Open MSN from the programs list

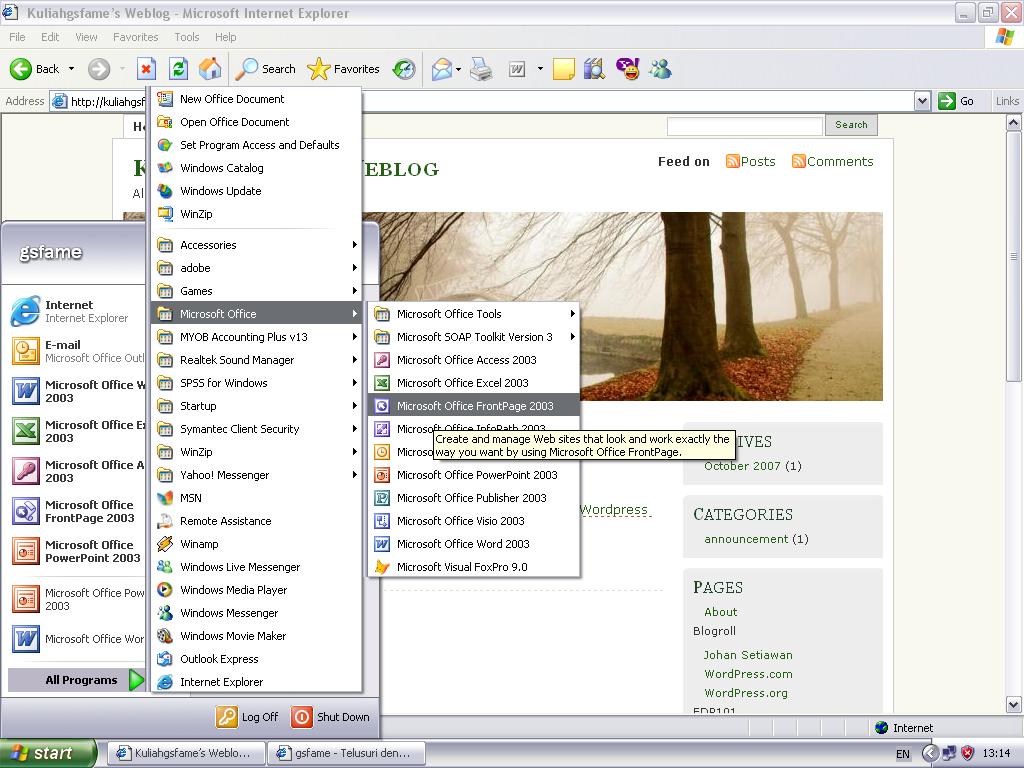tap(257, 498)
